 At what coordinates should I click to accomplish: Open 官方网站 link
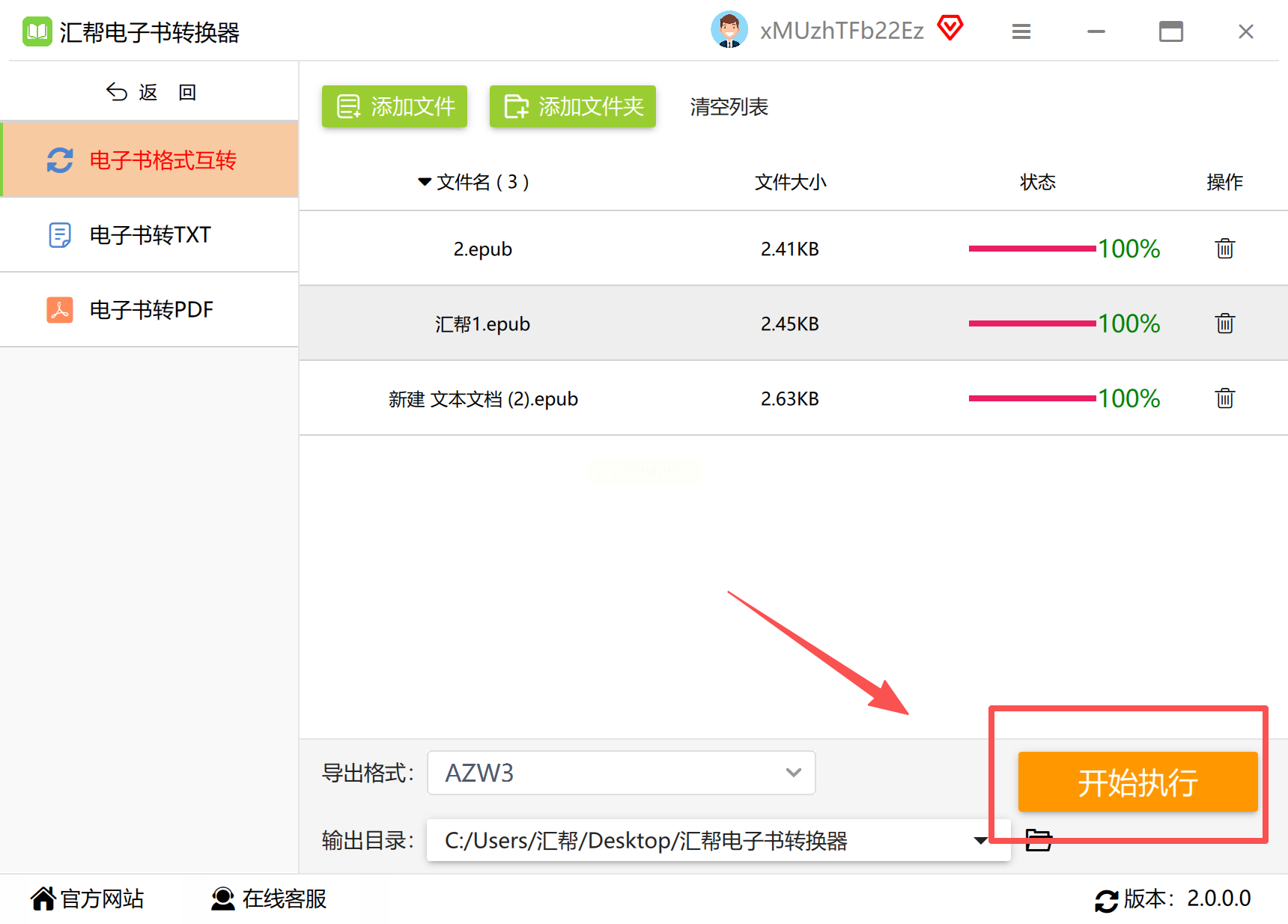click(x=103, y=899)
